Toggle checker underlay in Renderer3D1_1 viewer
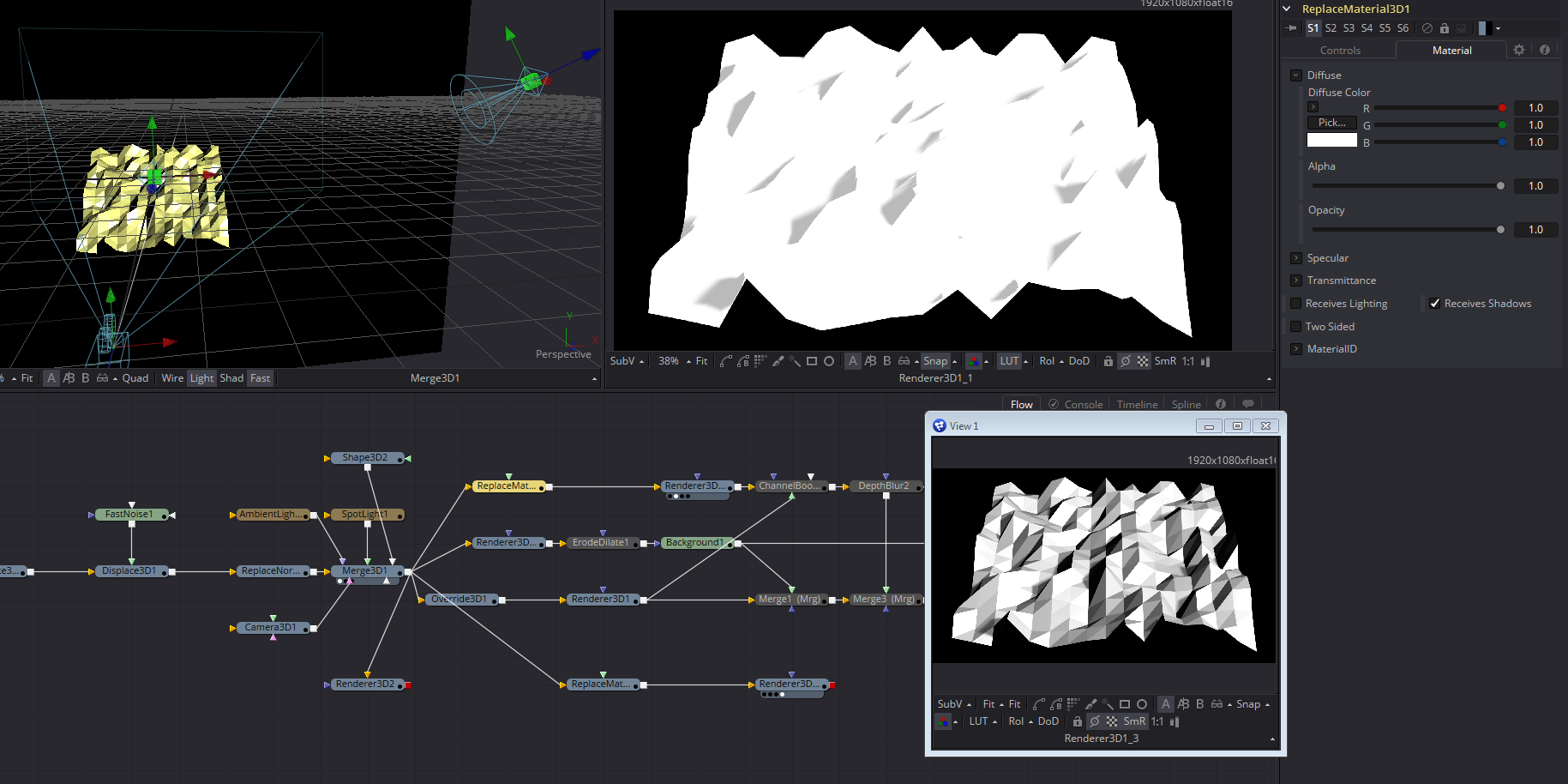The height and width of the screenshot is (784, 1568). pos(1143,361)
